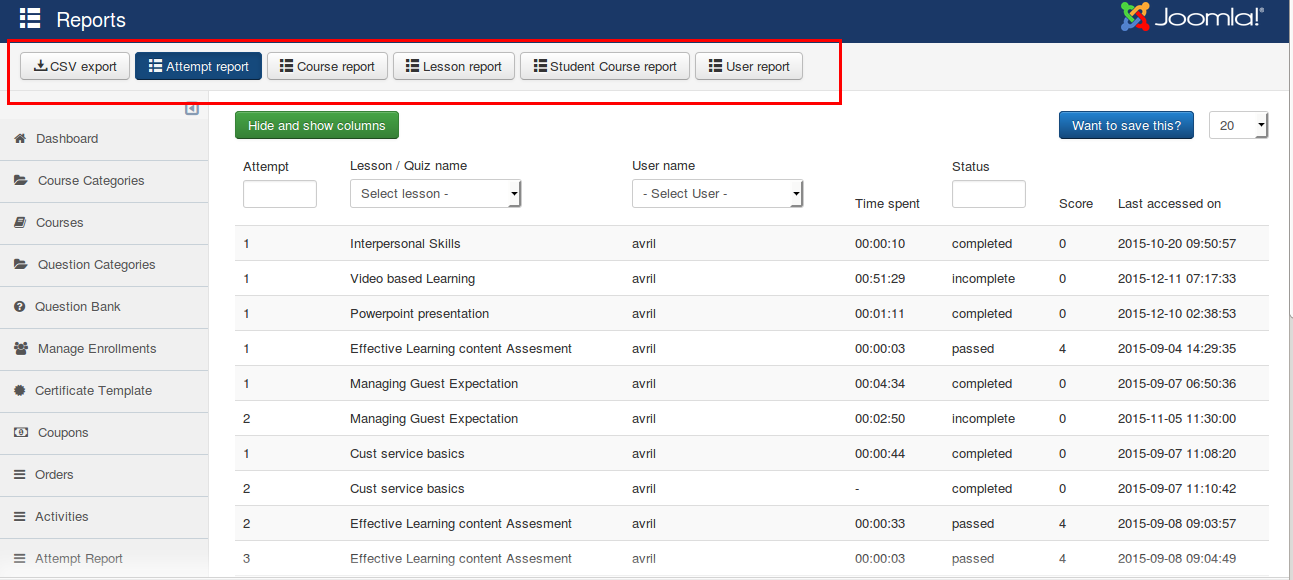
Task: Collapse the sidebar with the arrow toggle
Action: click(192, 109)
